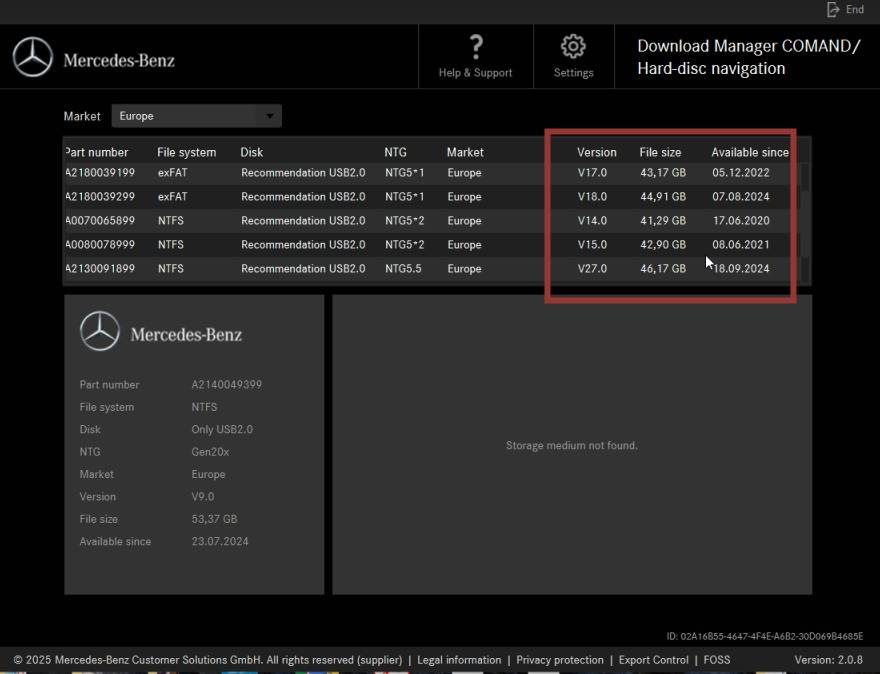Viewport: 880px width, 674px height.
Task: Click the table's vertical scrollbar
Action: point(805,222)
